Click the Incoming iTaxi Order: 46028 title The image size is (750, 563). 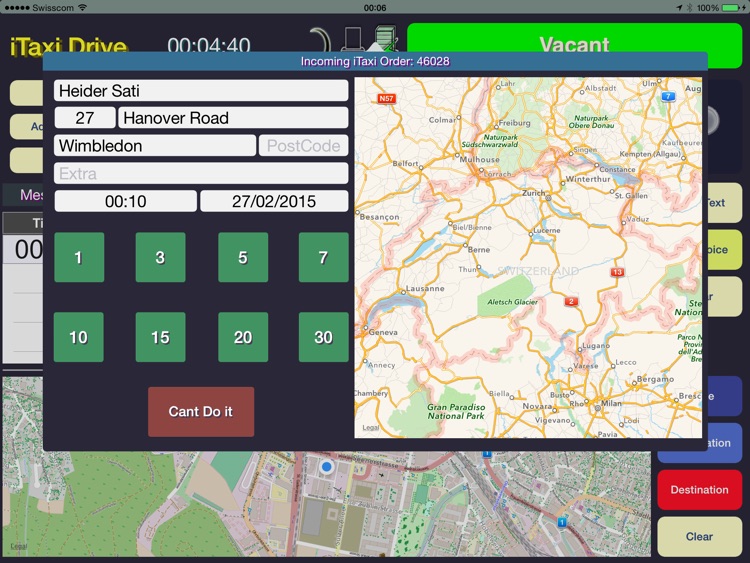375,61
